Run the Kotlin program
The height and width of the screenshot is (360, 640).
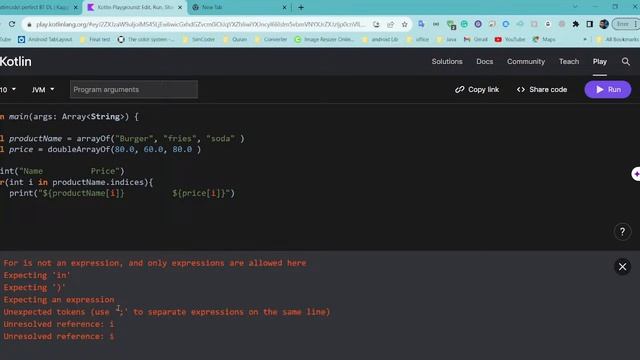(608, 89)
